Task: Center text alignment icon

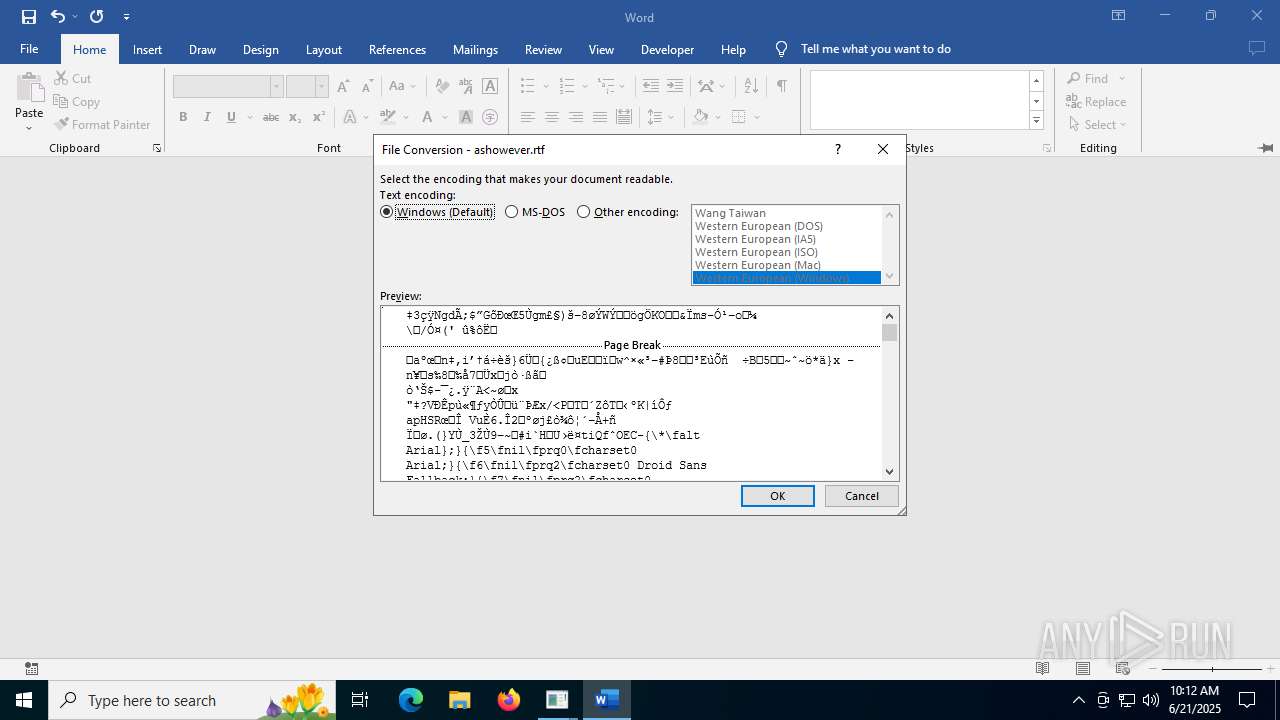Action: tap(551, 117)
